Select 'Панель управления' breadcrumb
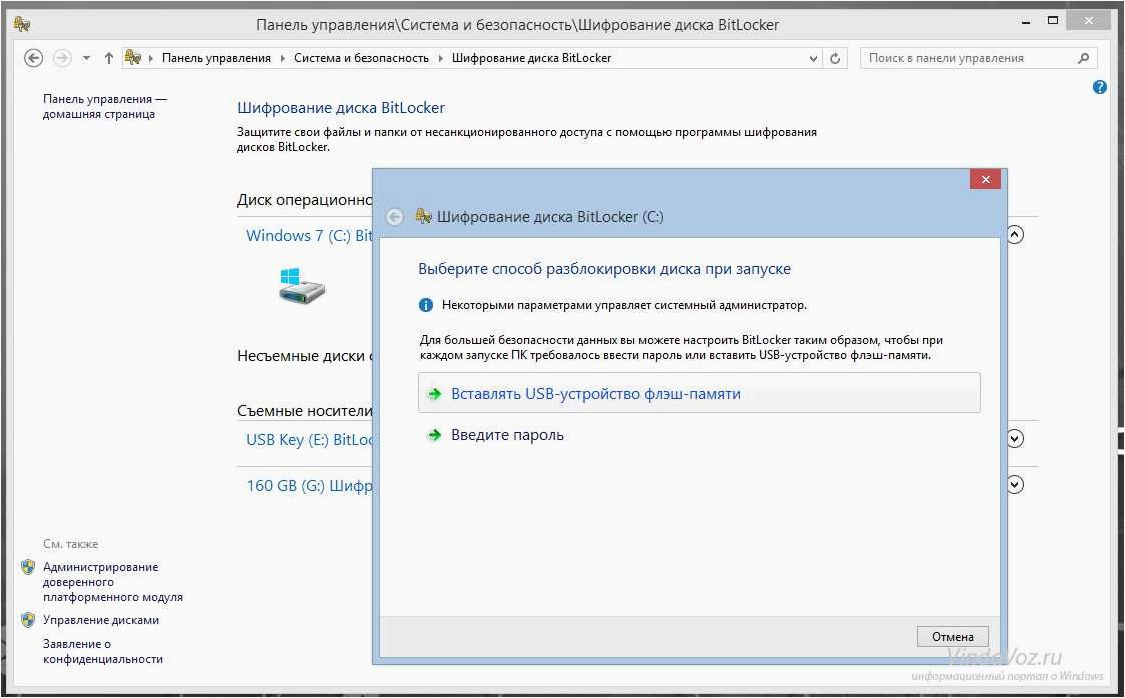 217,58
